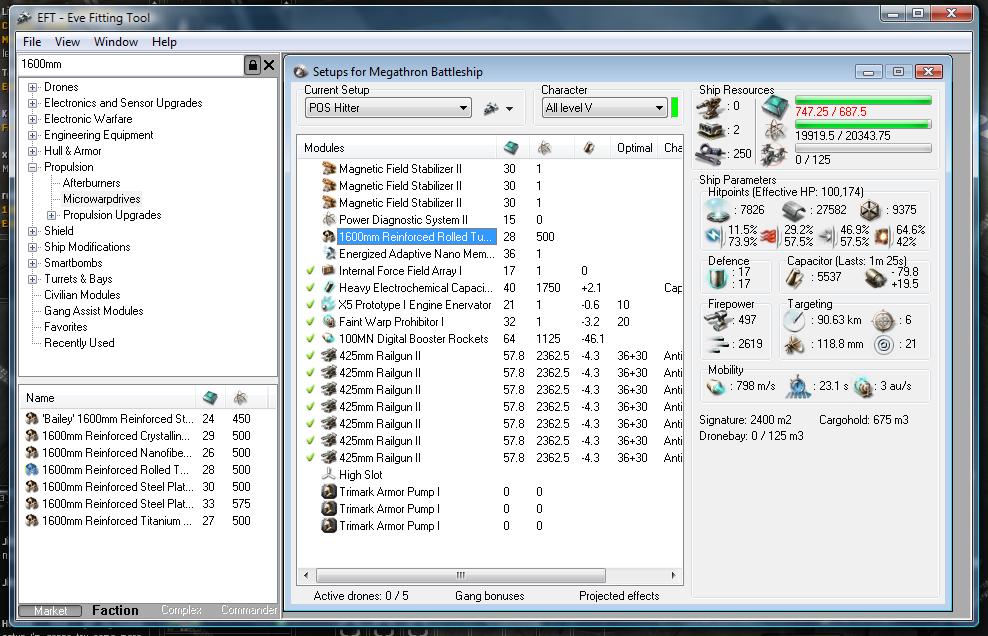Viewport: 988px width, 636px height.
Task: Deactivate the Faint Warp Prohibitor I checkmark
Action: click(x=310, y=322)
